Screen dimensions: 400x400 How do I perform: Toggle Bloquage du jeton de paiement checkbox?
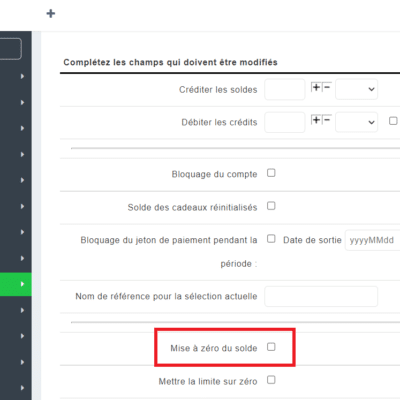tap(271, 239)
